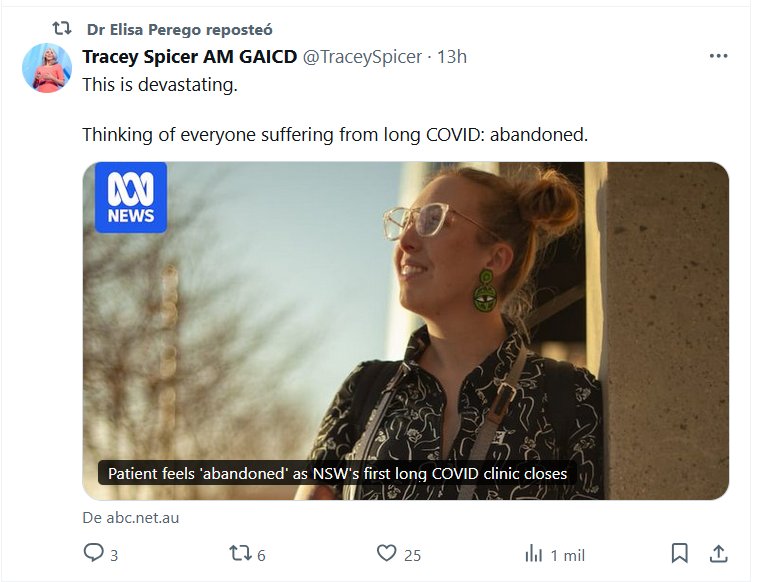The width and height of the screenshot is (758, 582).
Task: Click the @TraceySpicer handle
Action: (x=362, y=56)
